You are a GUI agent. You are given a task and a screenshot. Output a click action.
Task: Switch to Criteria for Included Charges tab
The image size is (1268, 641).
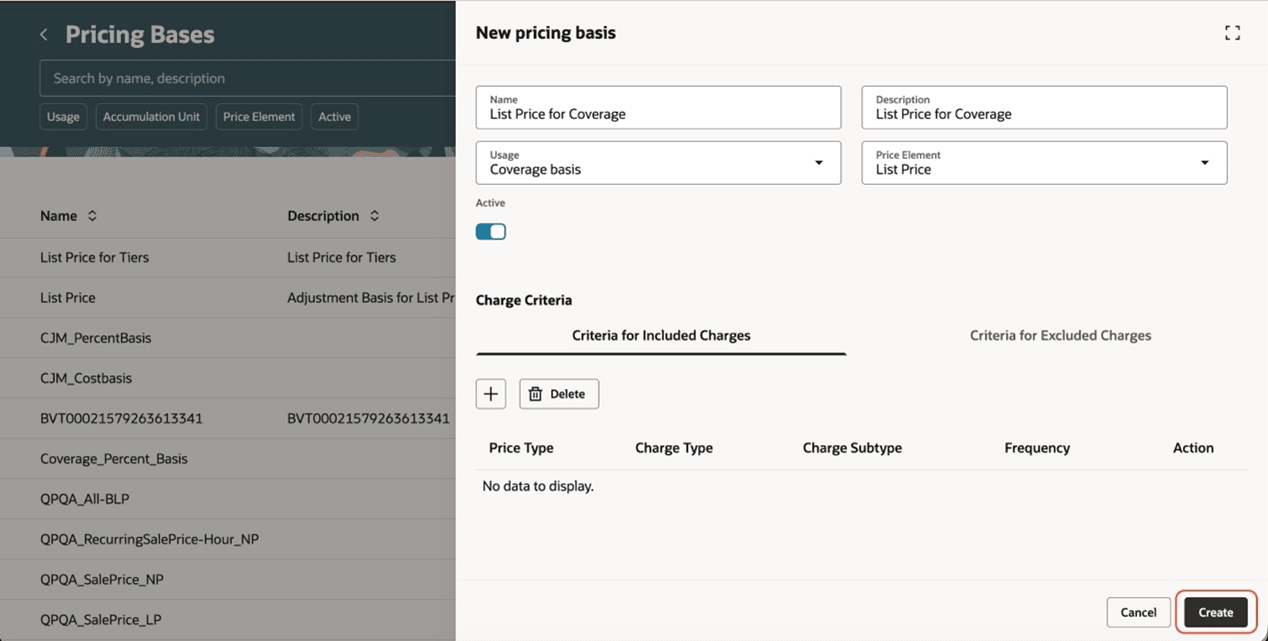tap(661, 336)
